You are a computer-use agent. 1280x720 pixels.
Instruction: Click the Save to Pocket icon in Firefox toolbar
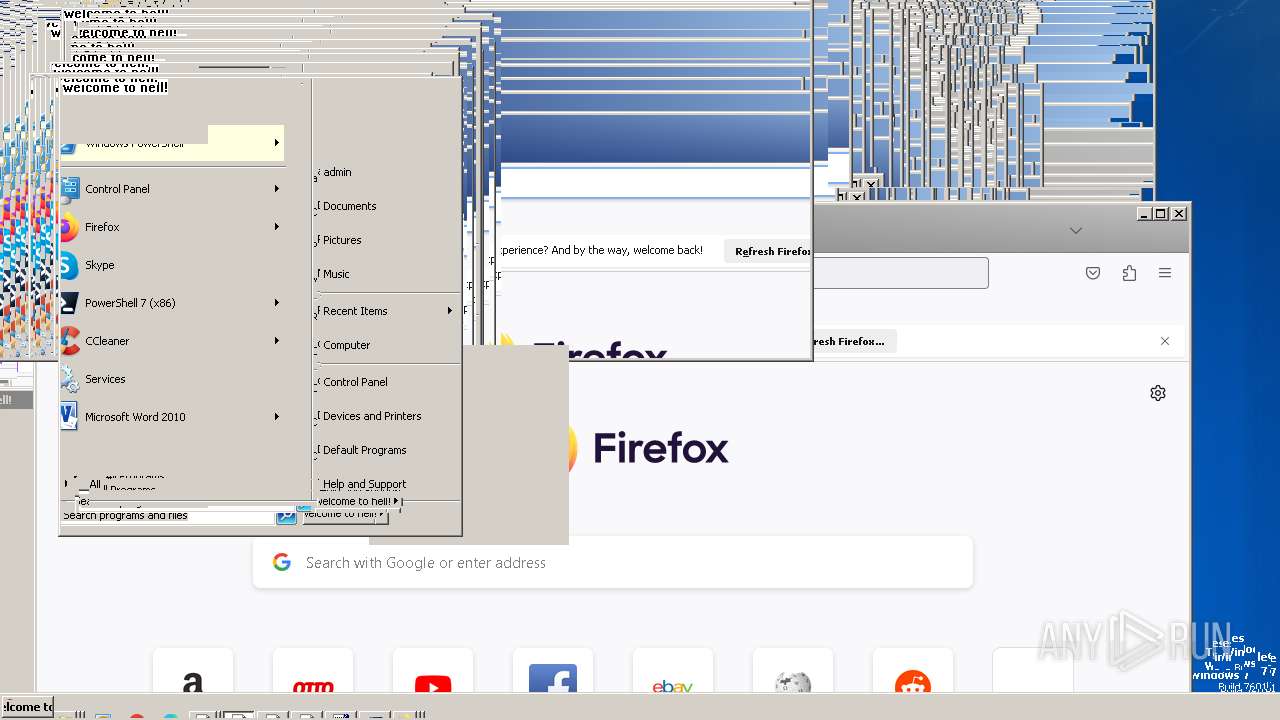[1093, 273]
